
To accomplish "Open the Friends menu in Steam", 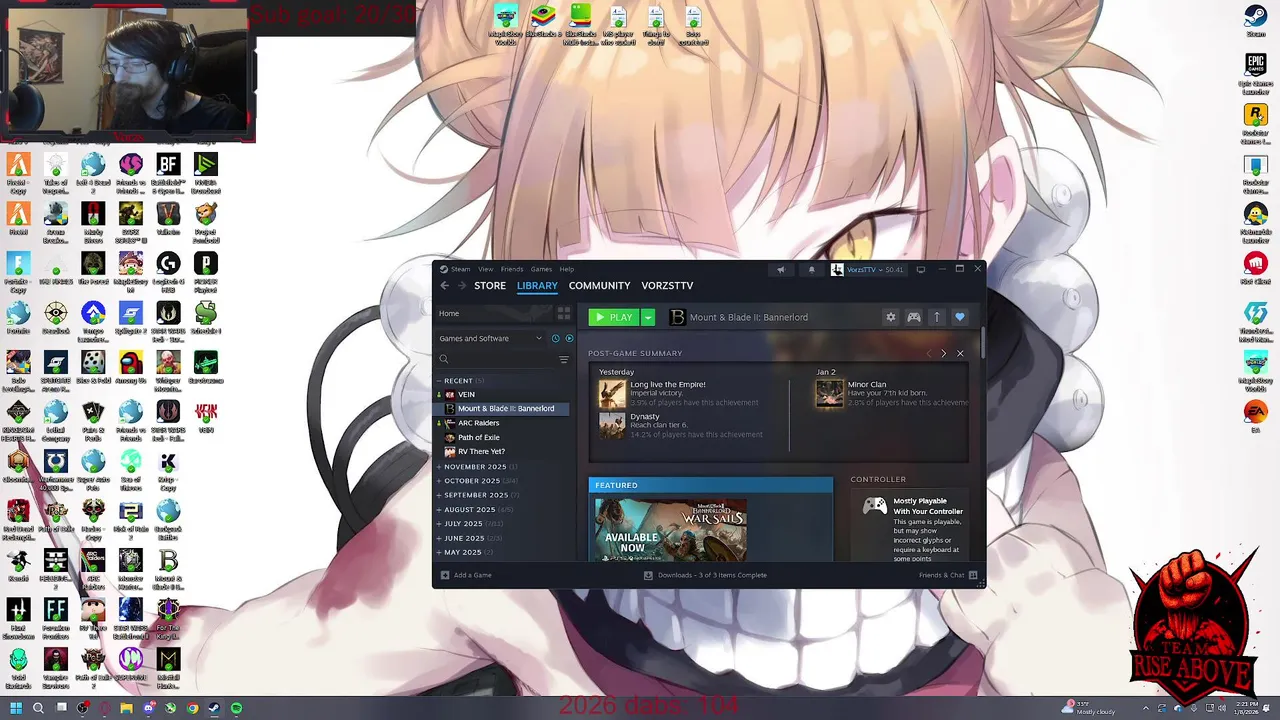I will 512,269.
